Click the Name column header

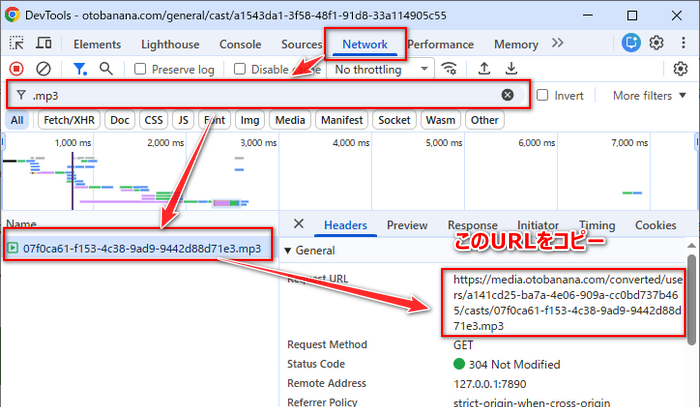tap(21, 224)
